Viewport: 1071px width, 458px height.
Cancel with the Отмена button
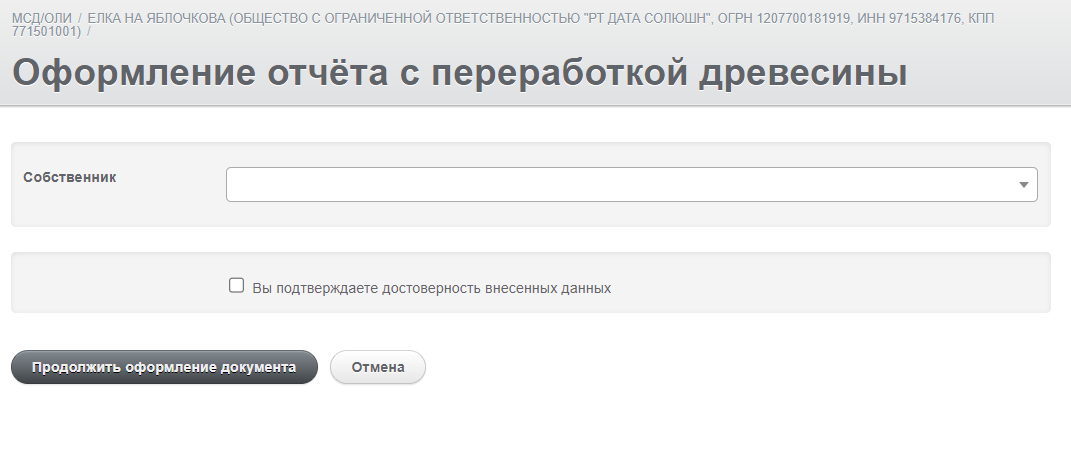(x=378, y=367)
